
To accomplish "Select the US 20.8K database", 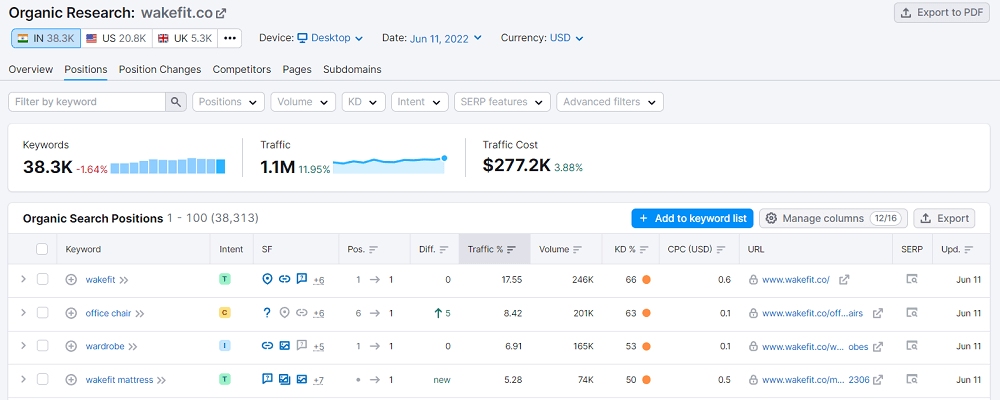I will pos(115,38).
